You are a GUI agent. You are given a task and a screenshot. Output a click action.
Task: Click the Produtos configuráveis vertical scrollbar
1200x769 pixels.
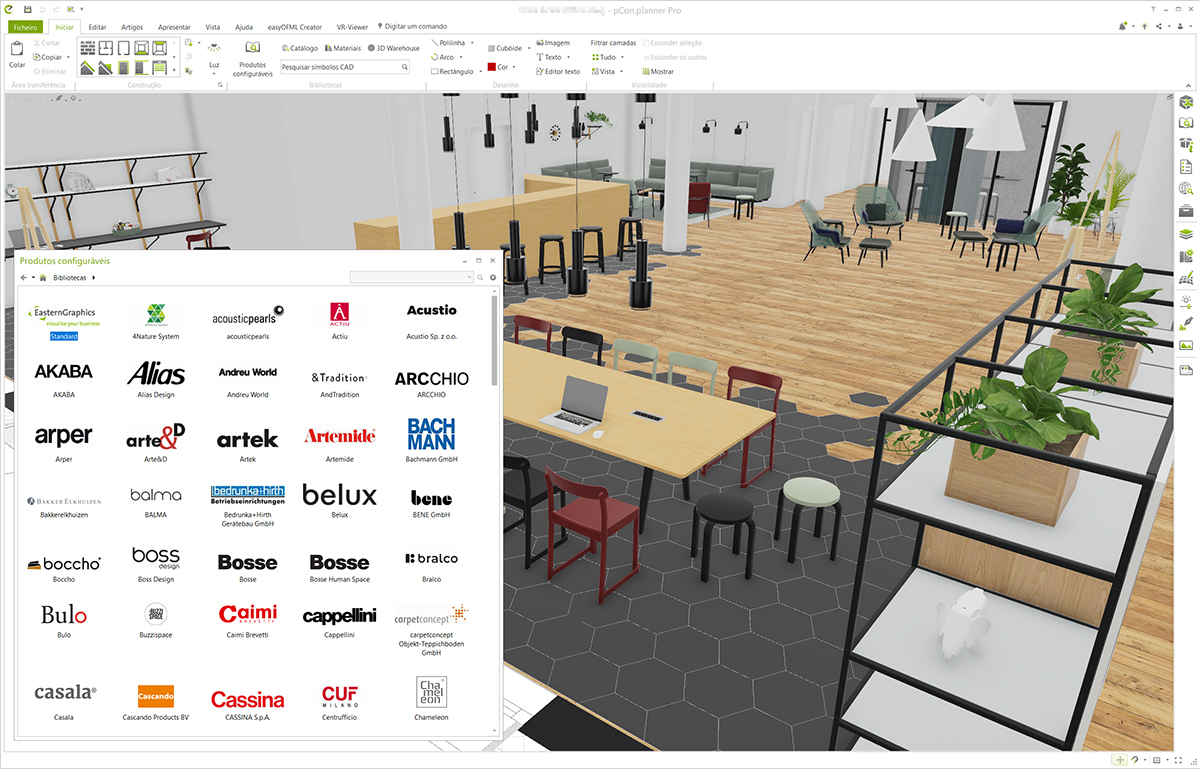click(x=494, y=340)
